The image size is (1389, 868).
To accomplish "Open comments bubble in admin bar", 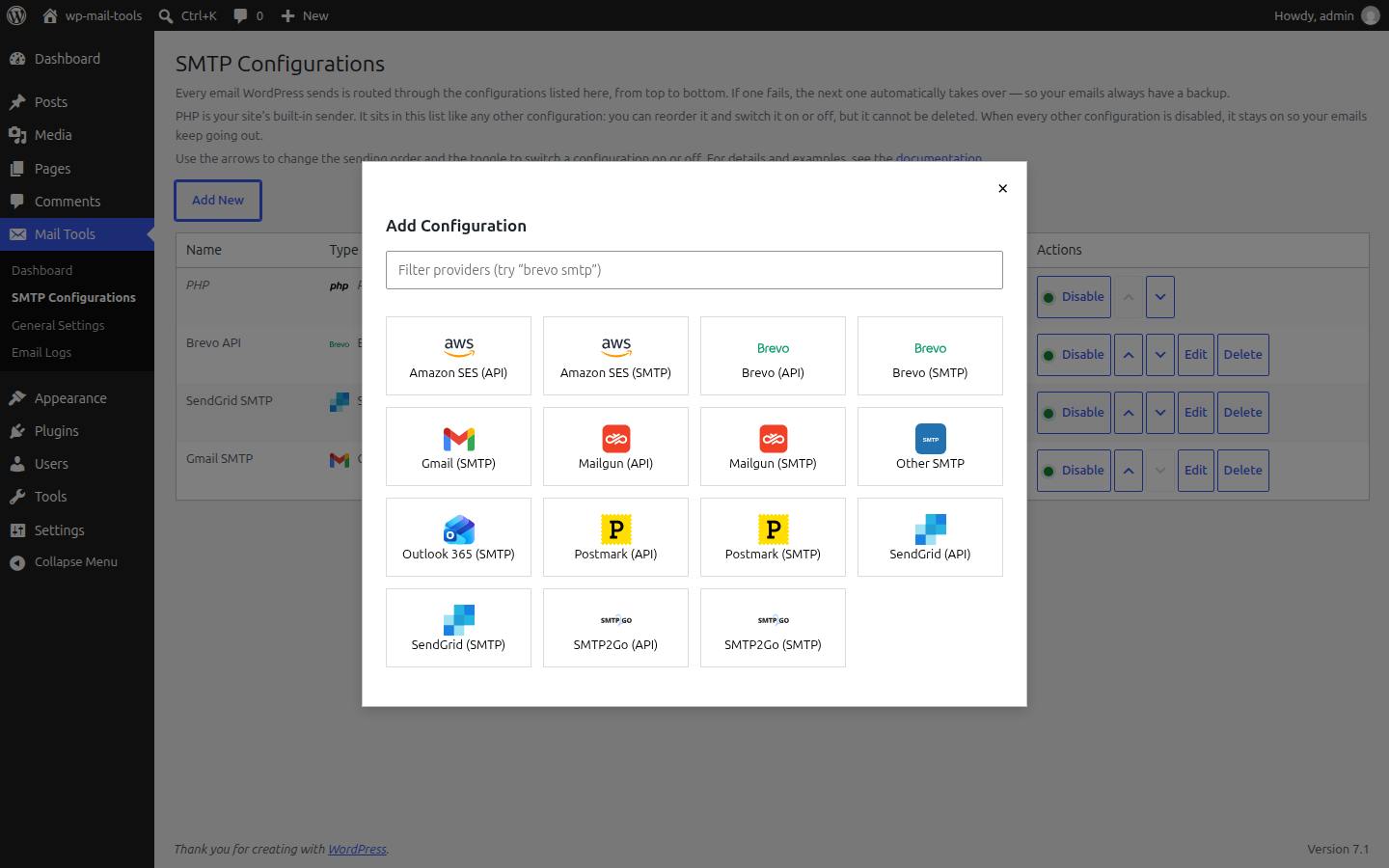I will pyautogui.click(x=249, y=15).
